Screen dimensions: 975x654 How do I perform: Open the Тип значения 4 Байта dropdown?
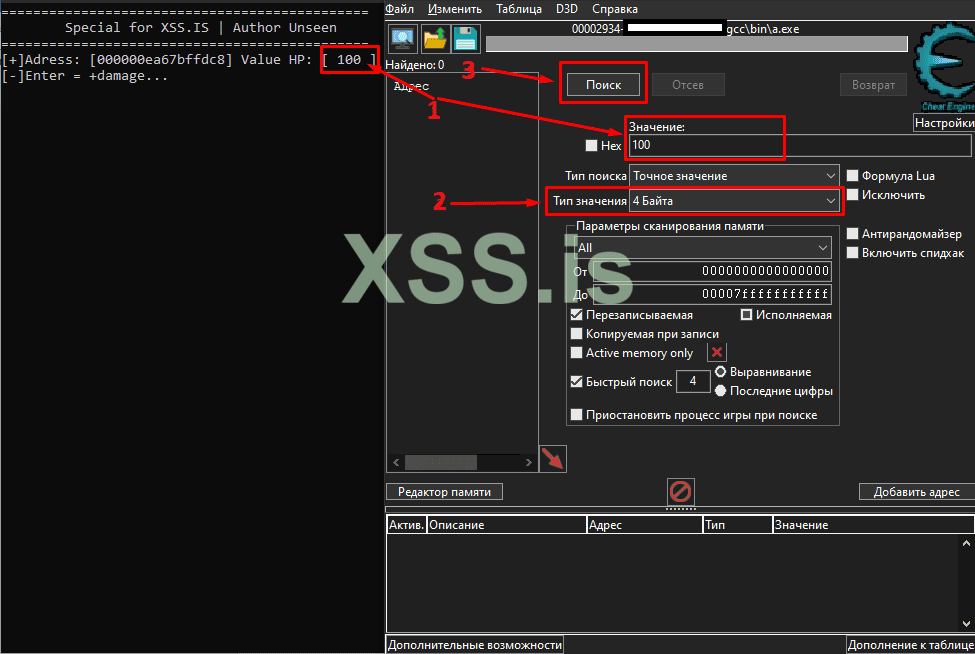coord(734,201)
